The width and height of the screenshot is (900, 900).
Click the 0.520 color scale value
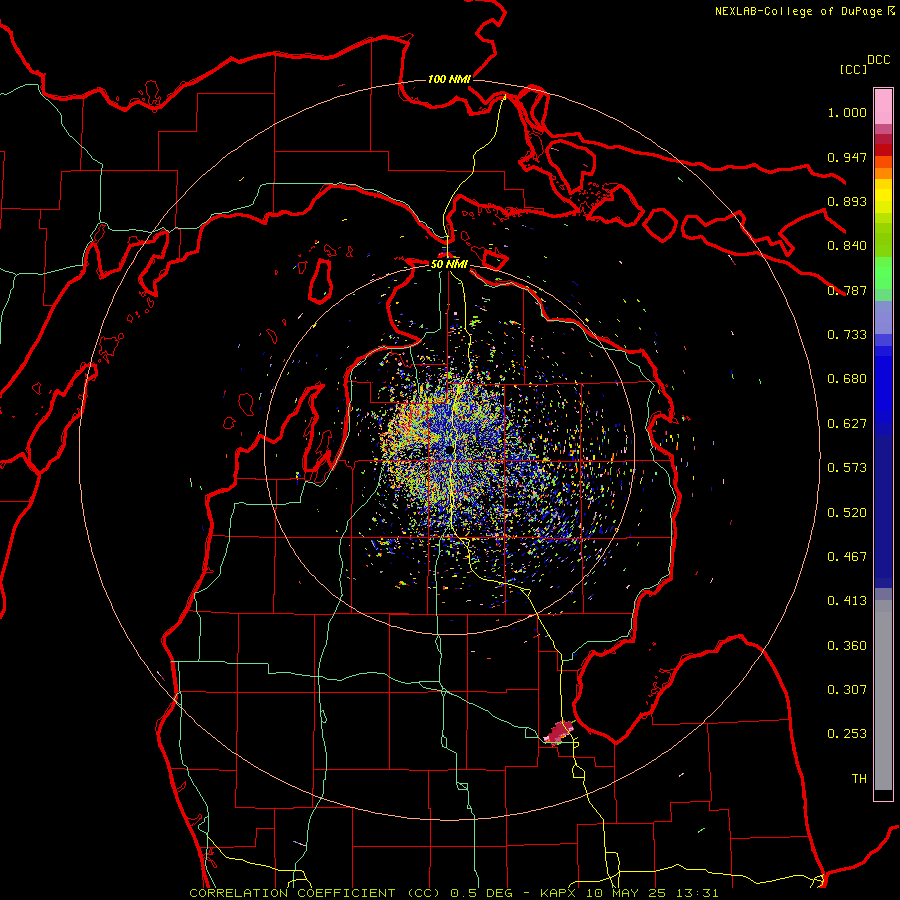point(847,513)
